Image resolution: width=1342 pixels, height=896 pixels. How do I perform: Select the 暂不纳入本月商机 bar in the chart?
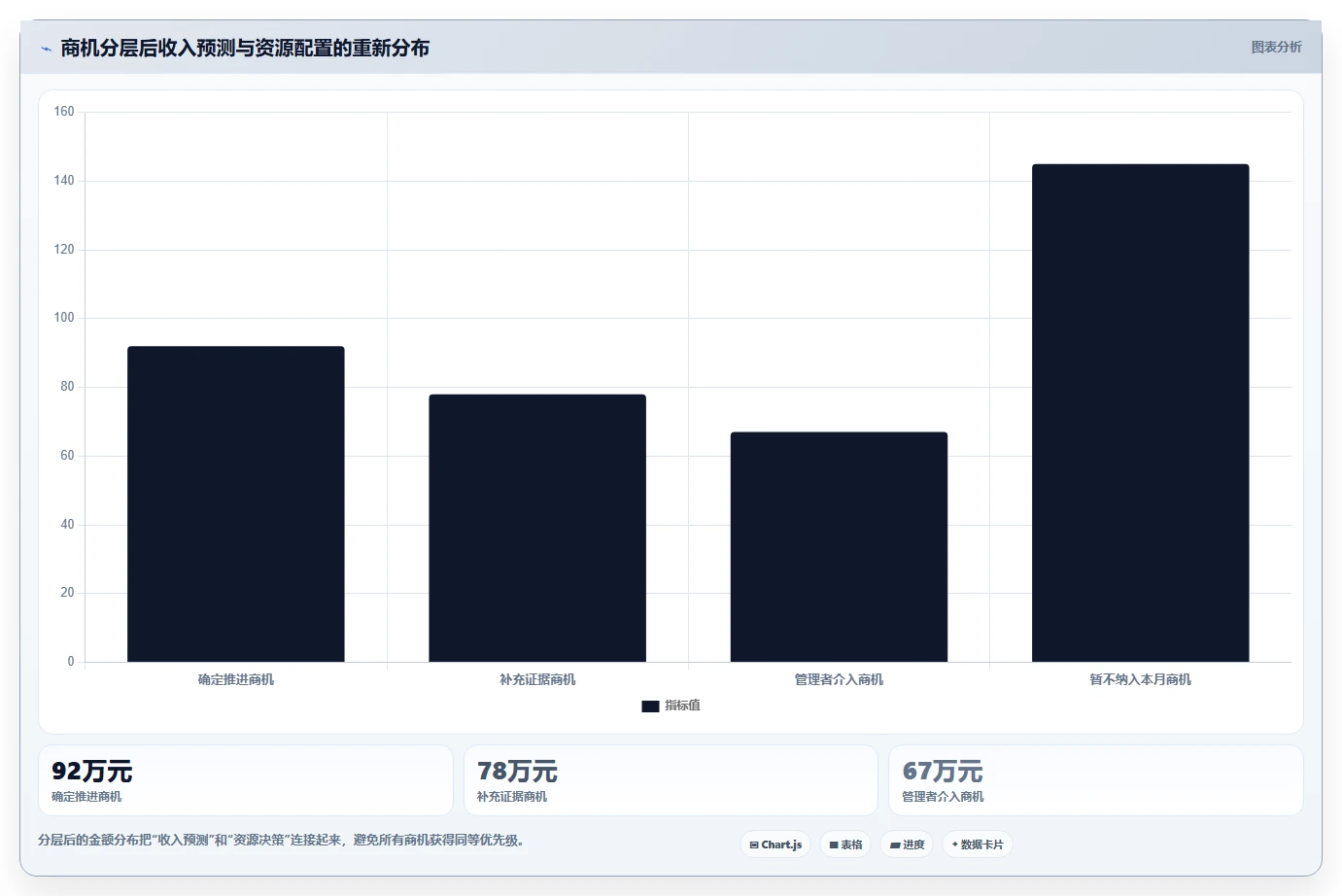1140,413
